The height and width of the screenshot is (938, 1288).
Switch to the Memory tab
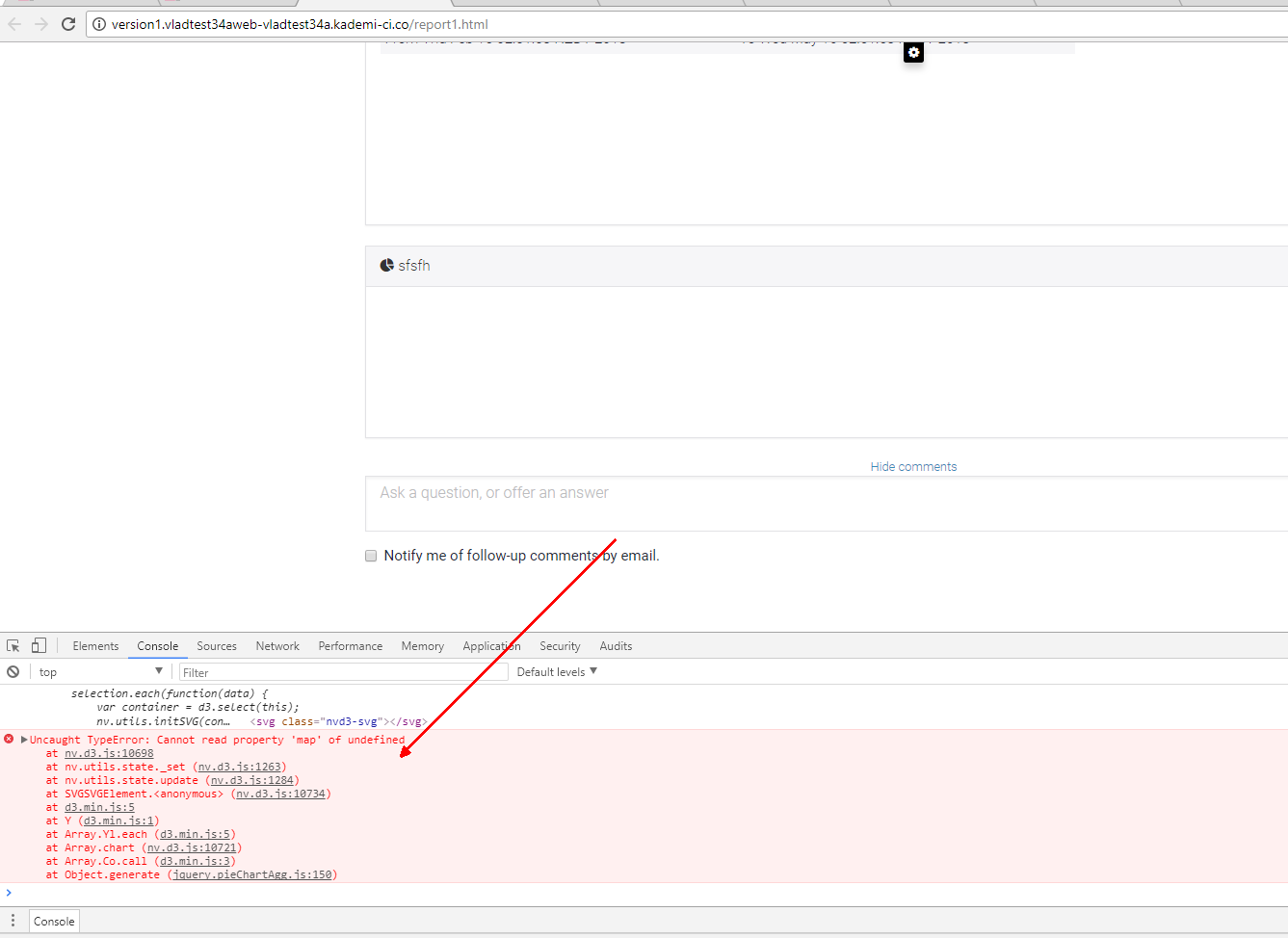click(x=423, y=646)
